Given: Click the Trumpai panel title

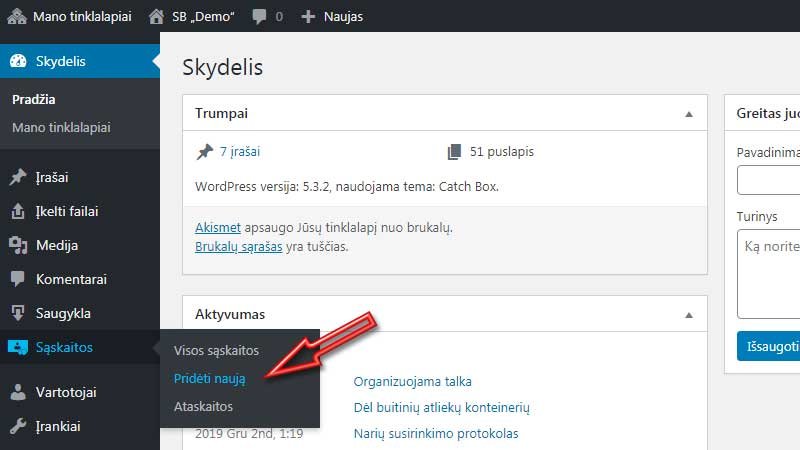Looking at the screenshot, I should 221,113.
